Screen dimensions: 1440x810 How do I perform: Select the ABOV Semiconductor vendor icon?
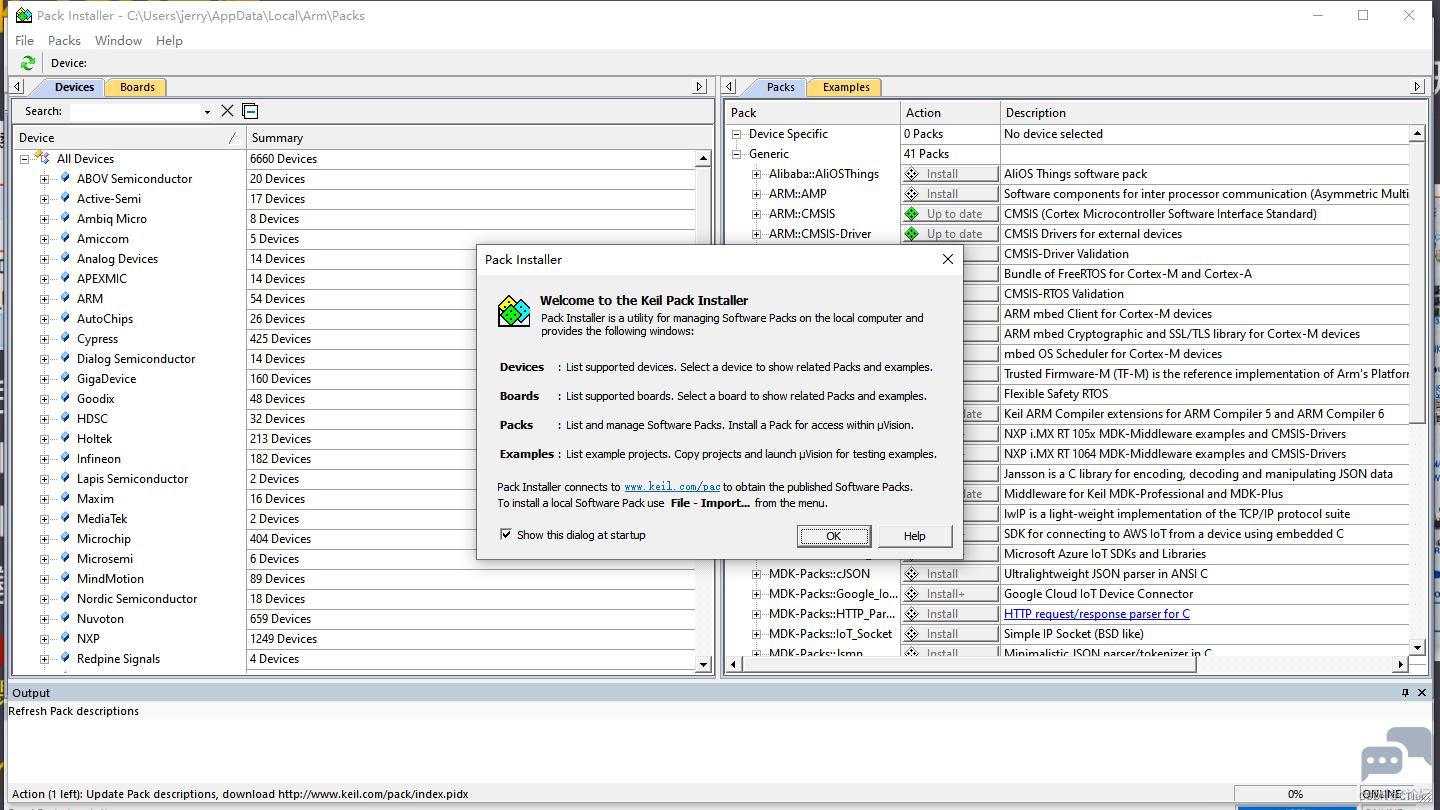[65, 178]
